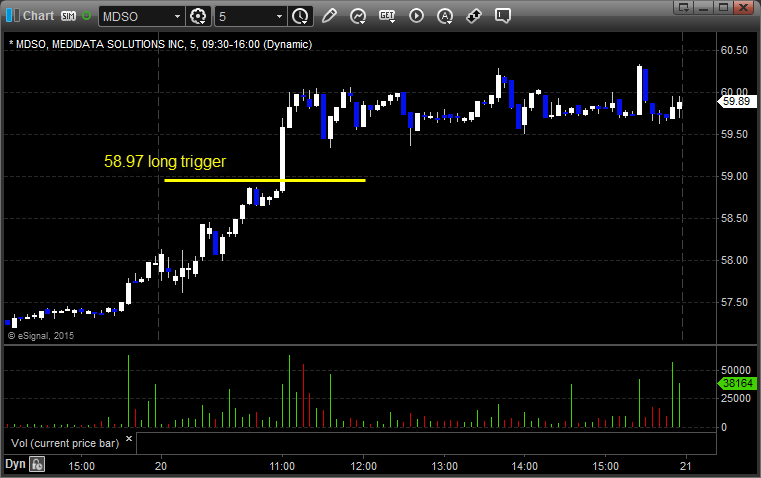The width and height of the screenshot is (761, 478).
Task: Open the alerts 'A' circle menu
Action: click(445, 16)
